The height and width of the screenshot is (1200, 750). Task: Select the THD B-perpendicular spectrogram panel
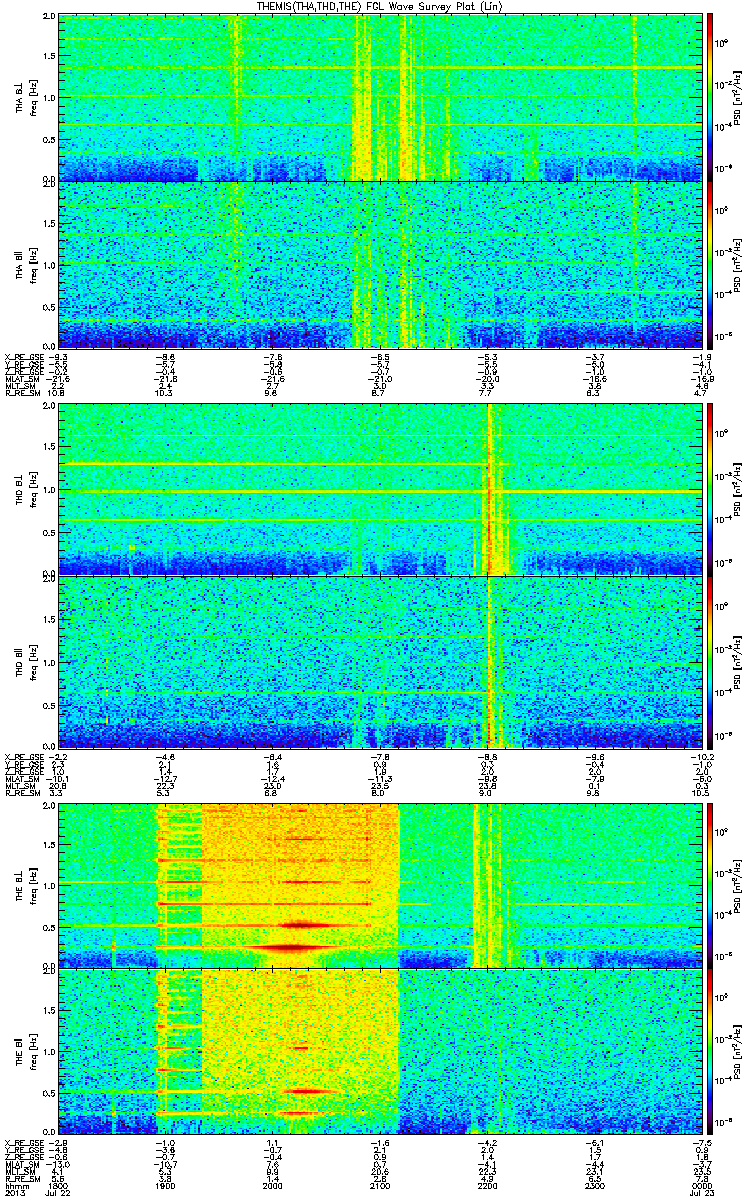coord(379,490)
